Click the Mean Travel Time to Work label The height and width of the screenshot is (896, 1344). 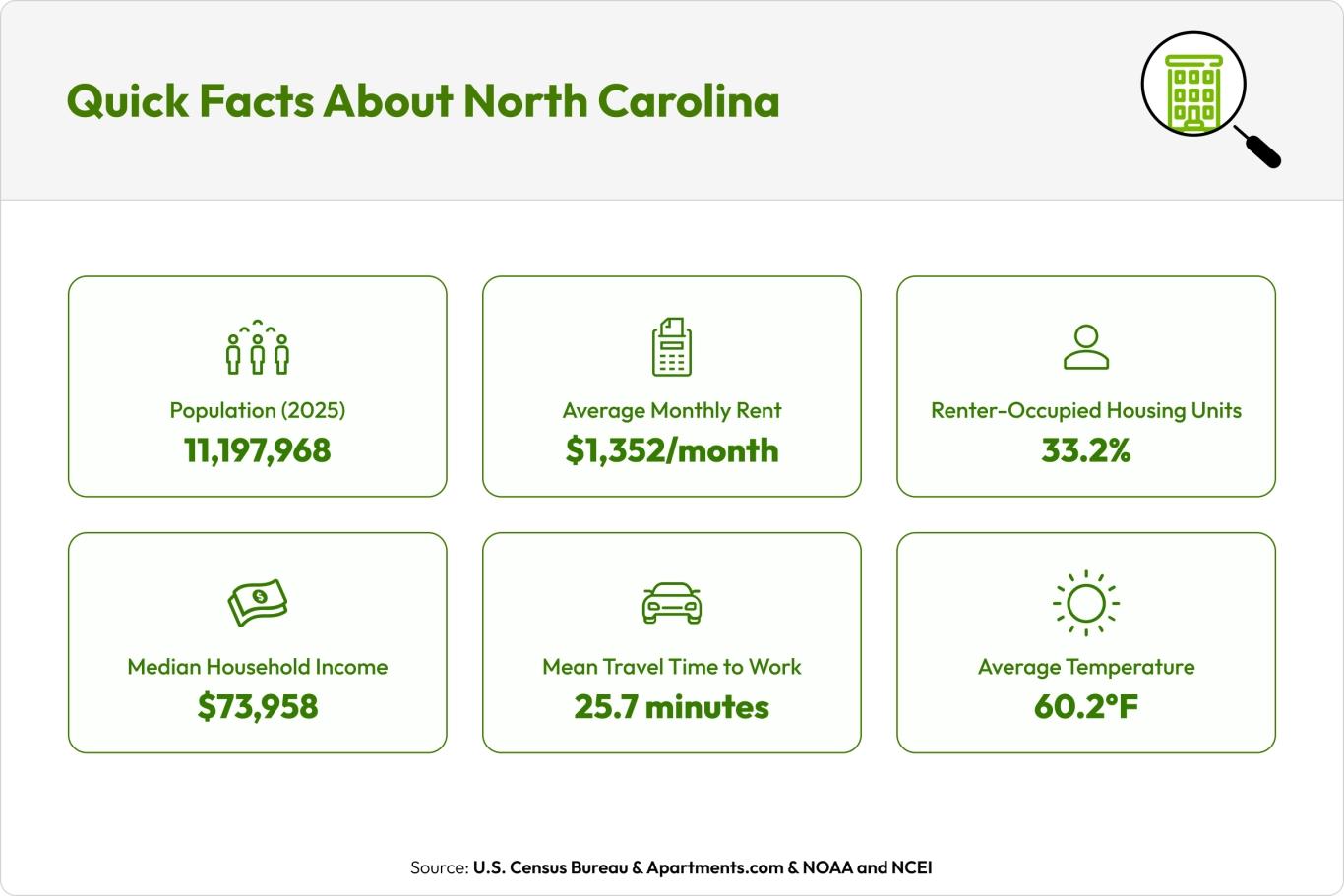672,667
